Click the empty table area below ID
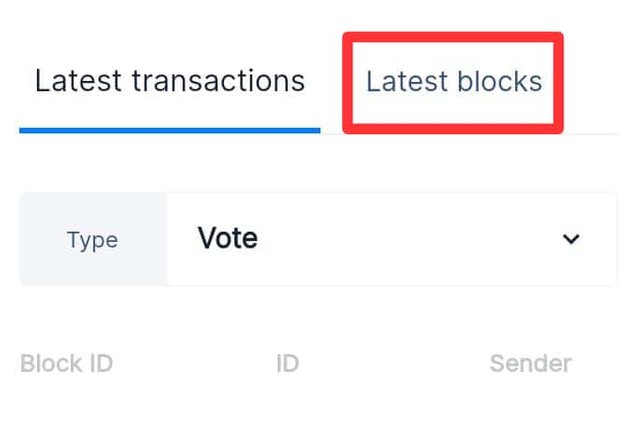The width and height of the screenshot is (640, 422). click(287, 400)
